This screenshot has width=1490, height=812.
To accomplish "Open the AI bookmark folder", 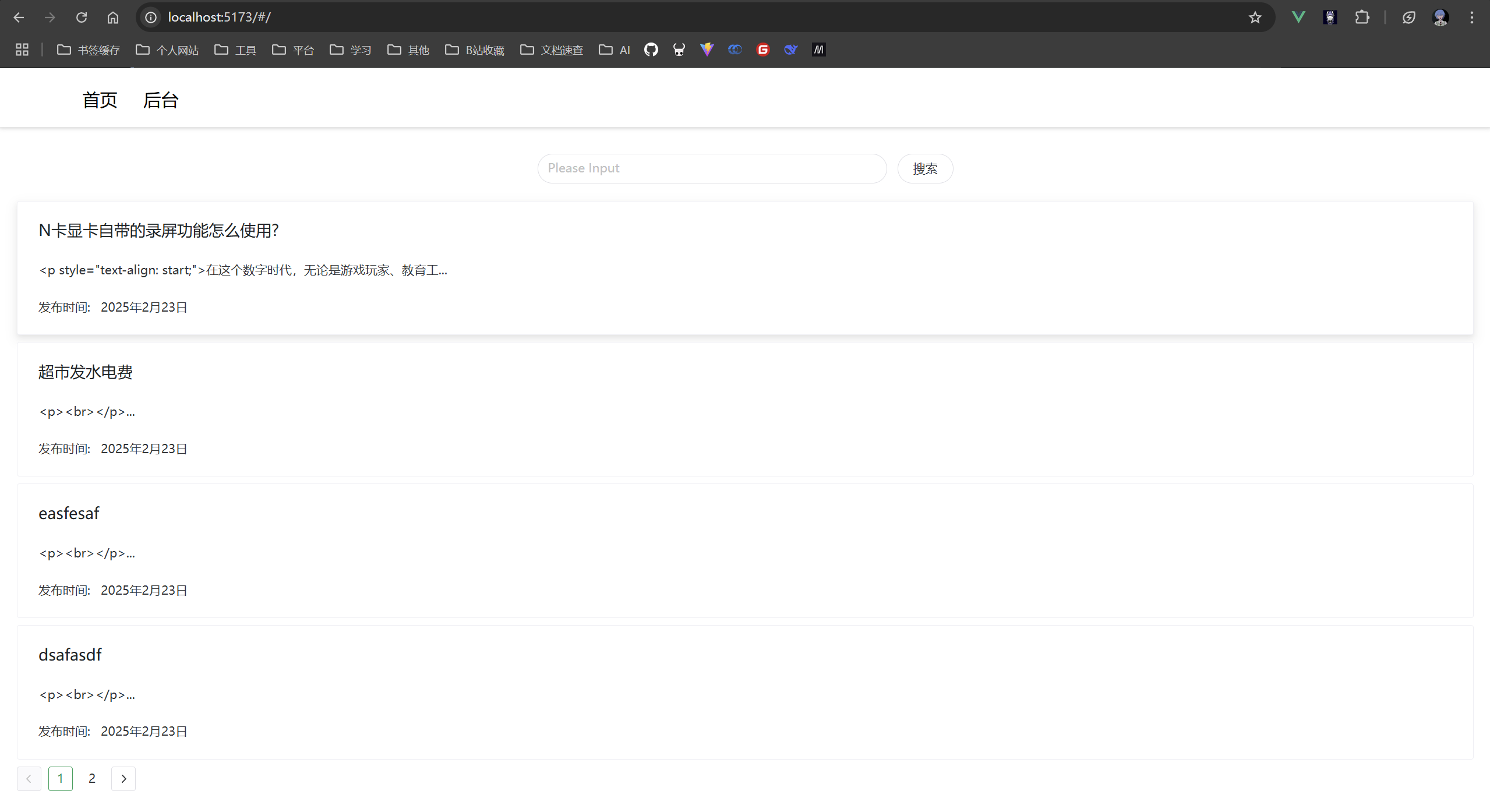I will (x=615, y=50).
